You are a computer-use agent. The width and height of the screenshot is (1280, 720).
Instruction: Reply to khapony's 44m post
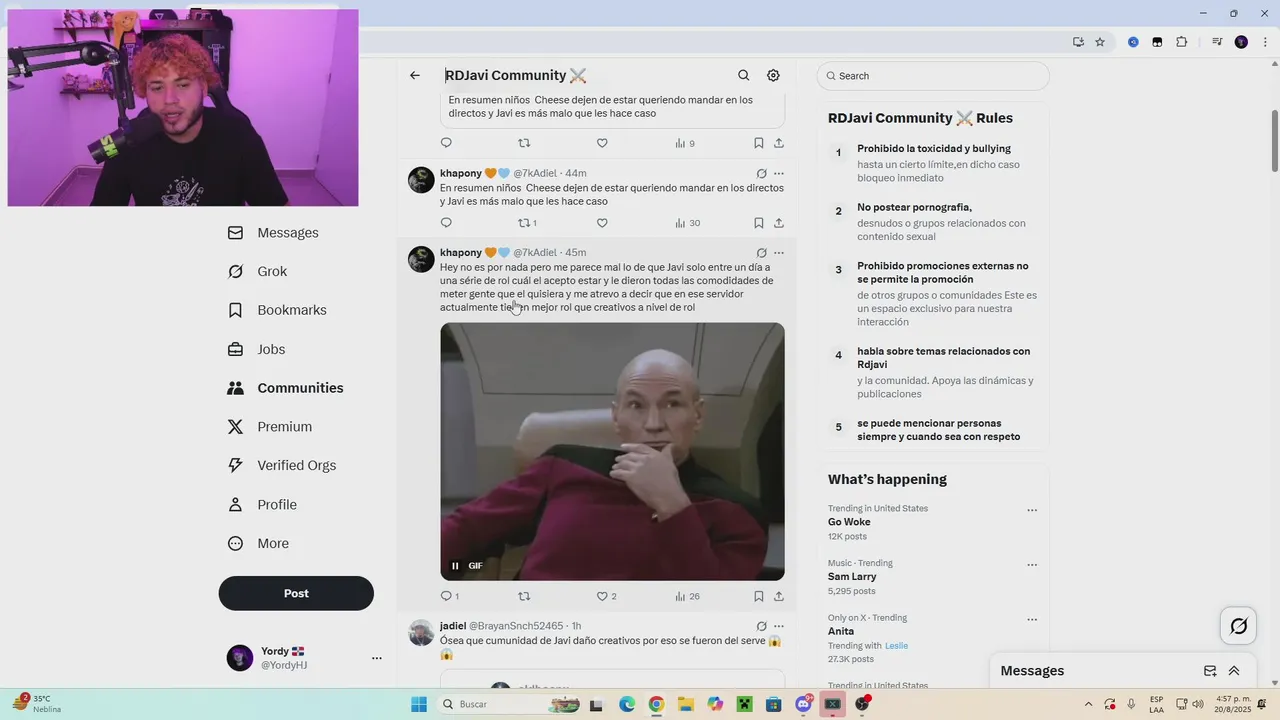446,223
